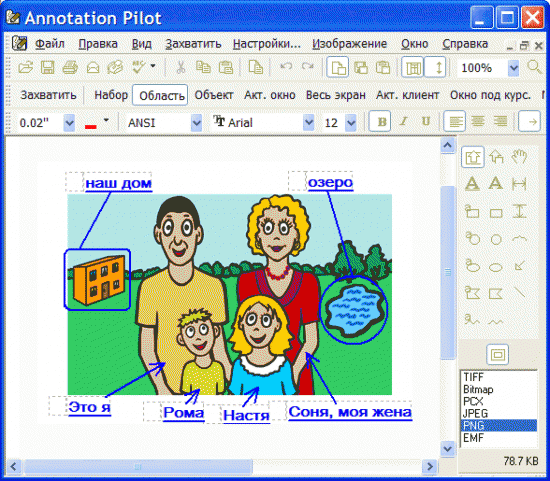Click the Cut scissors icon
Image resolution: width=550 pixels, height=481 pixels.
[181, 67]
